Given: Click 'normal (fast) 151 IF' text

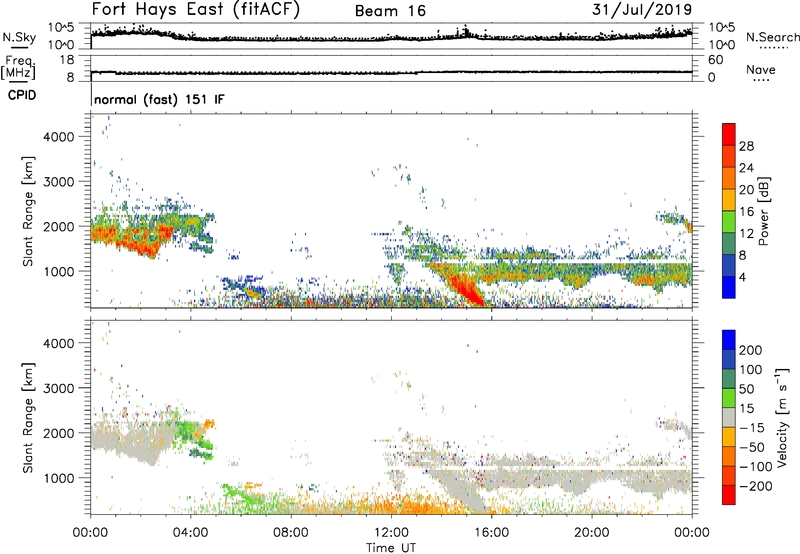Looking at the screenshot, I should tap(159, 99).
